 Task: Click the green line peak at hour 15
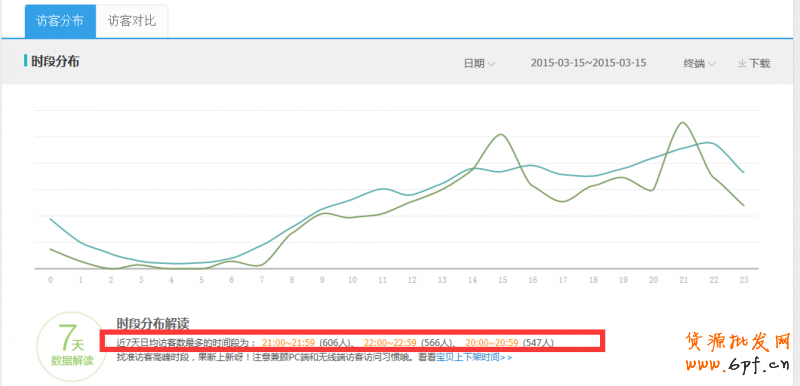tap(502, 134)
